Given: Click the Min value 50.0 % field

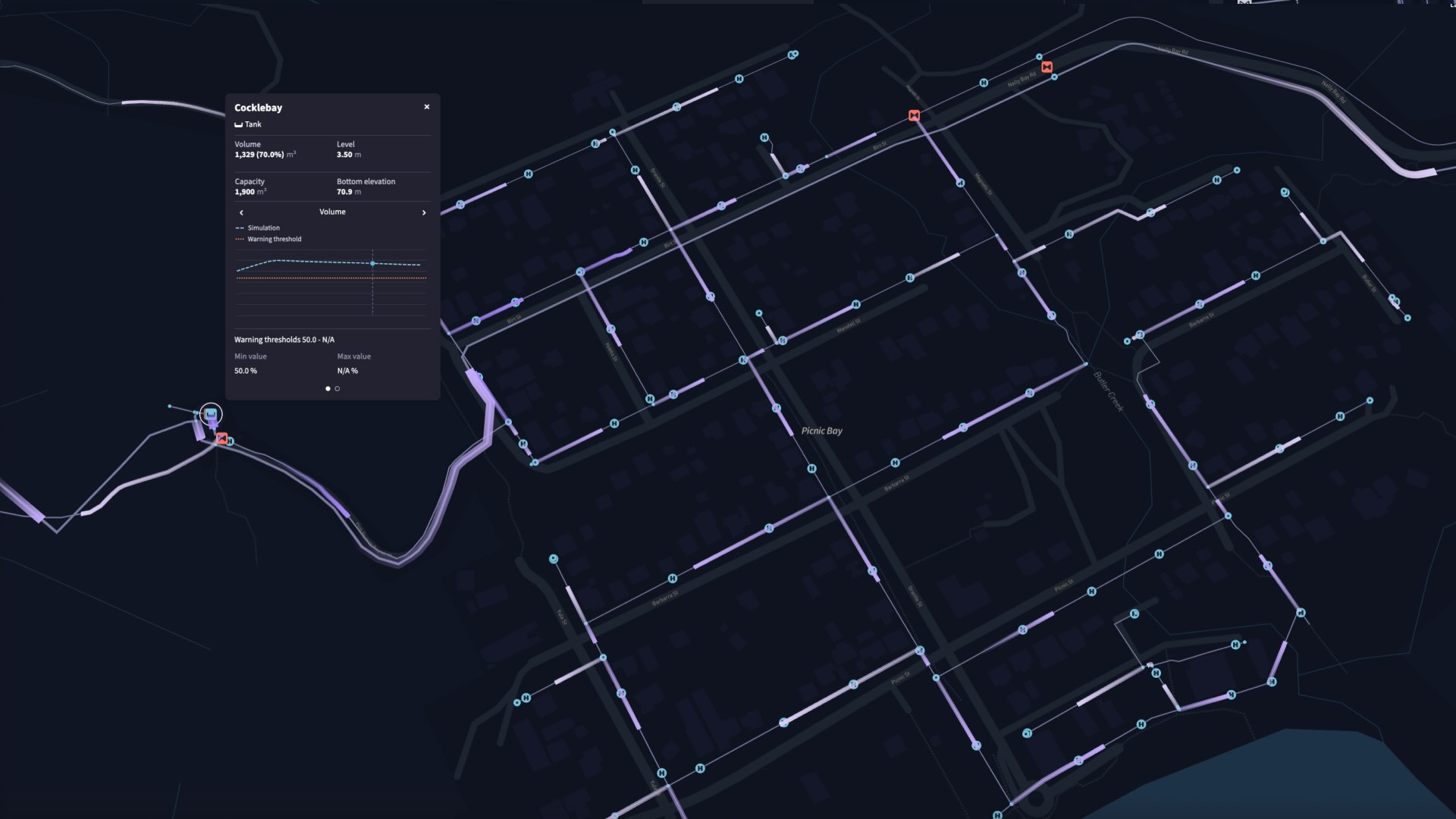Looking at the screenshot, I should click(246, 371).
